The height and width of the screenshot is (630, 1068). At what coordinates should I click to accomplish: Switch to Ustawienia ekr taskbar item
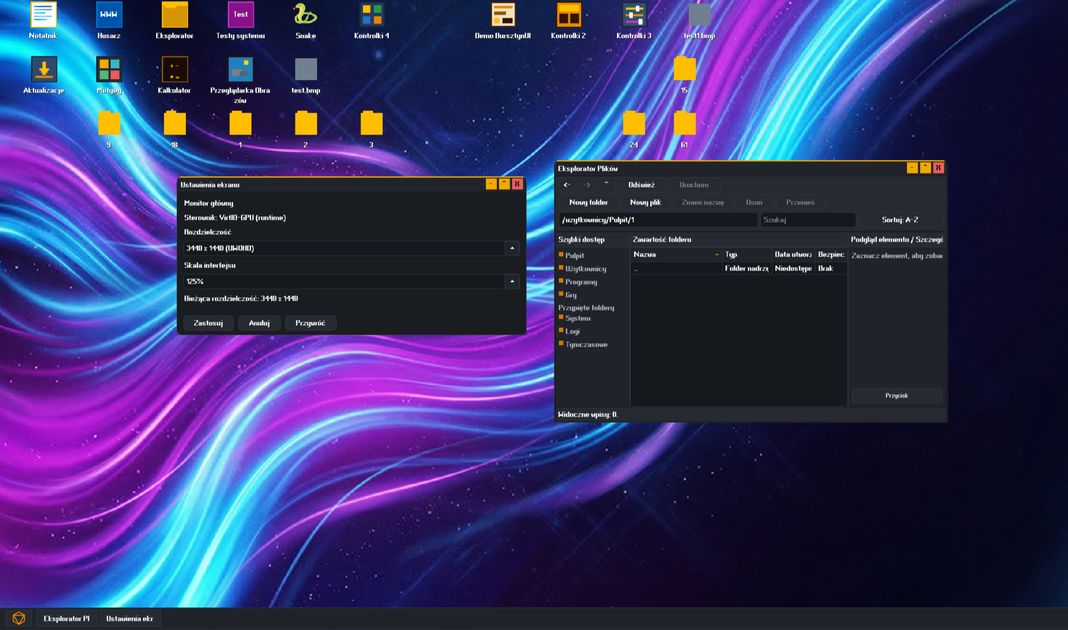pos(129,618)
